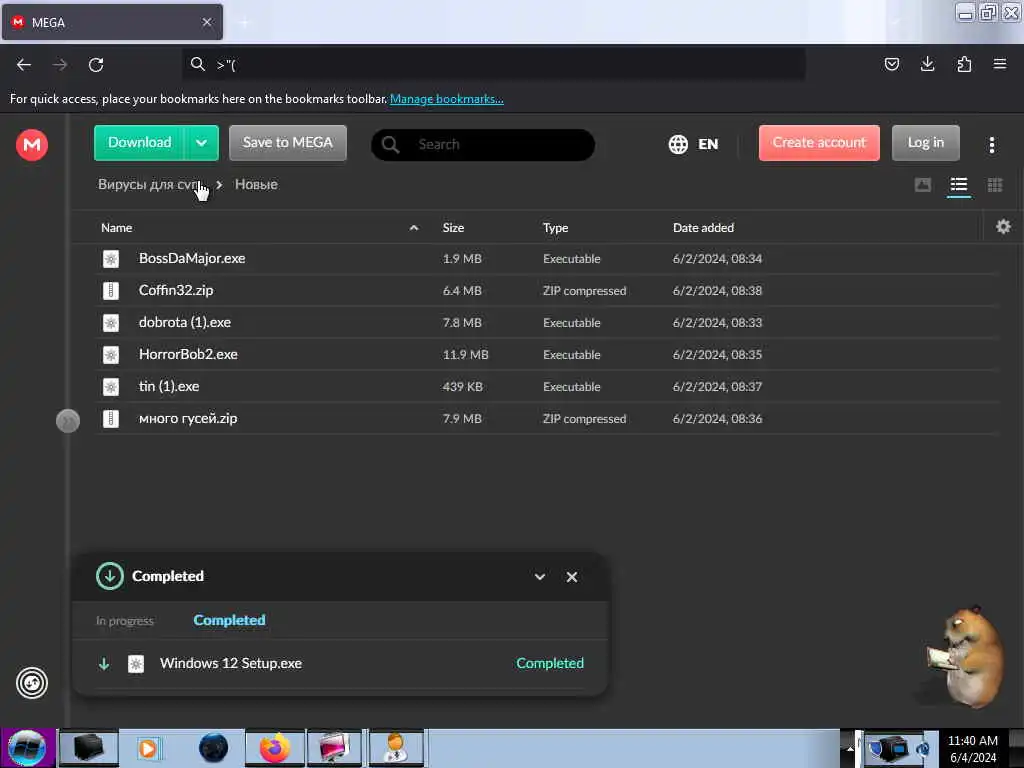Click Coffin32.zip archive icon
This screenshot has width=1024, height=768.
coord(111,291)
